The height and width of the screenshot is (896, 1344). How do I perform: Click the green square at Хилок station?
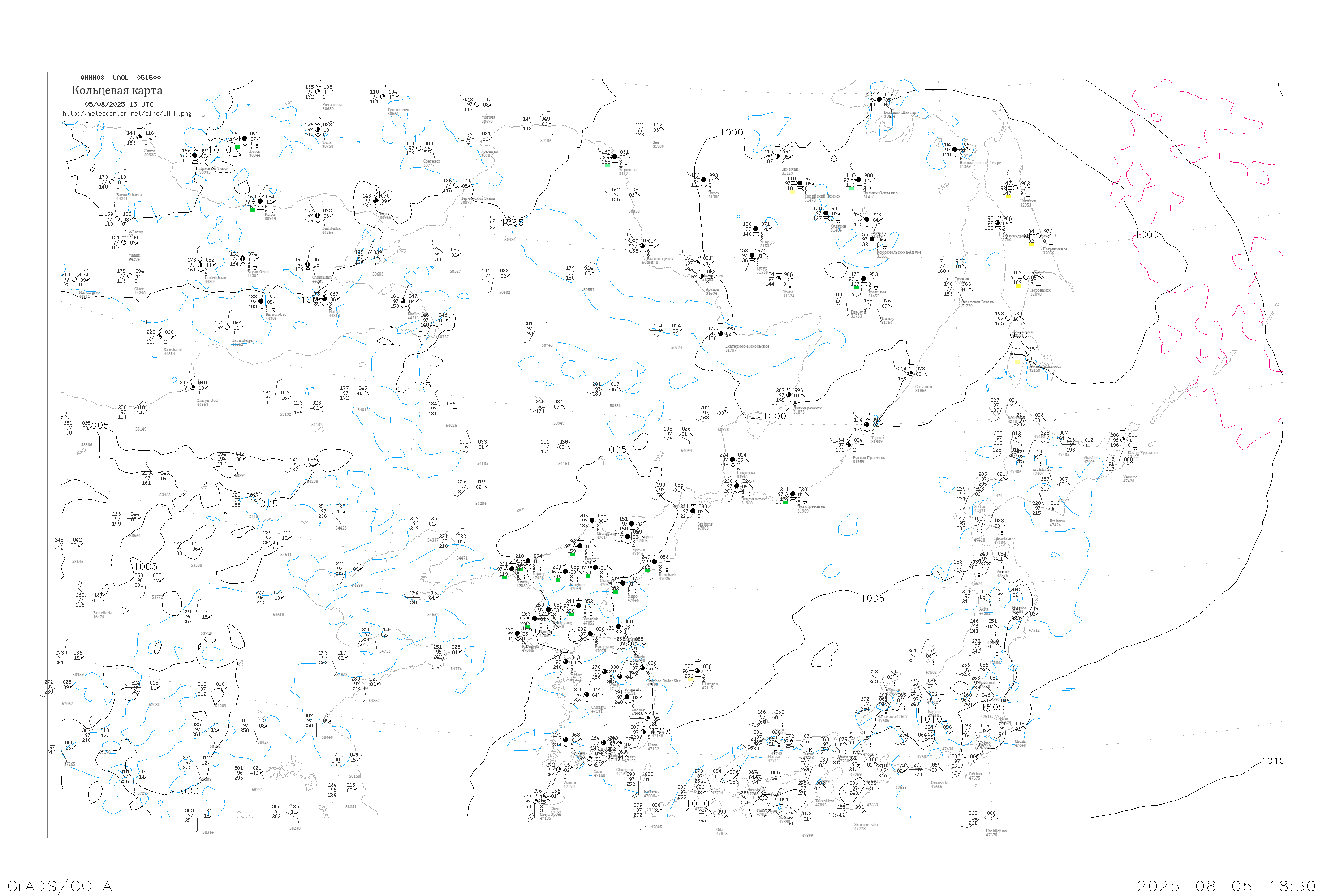pos(237,147)
